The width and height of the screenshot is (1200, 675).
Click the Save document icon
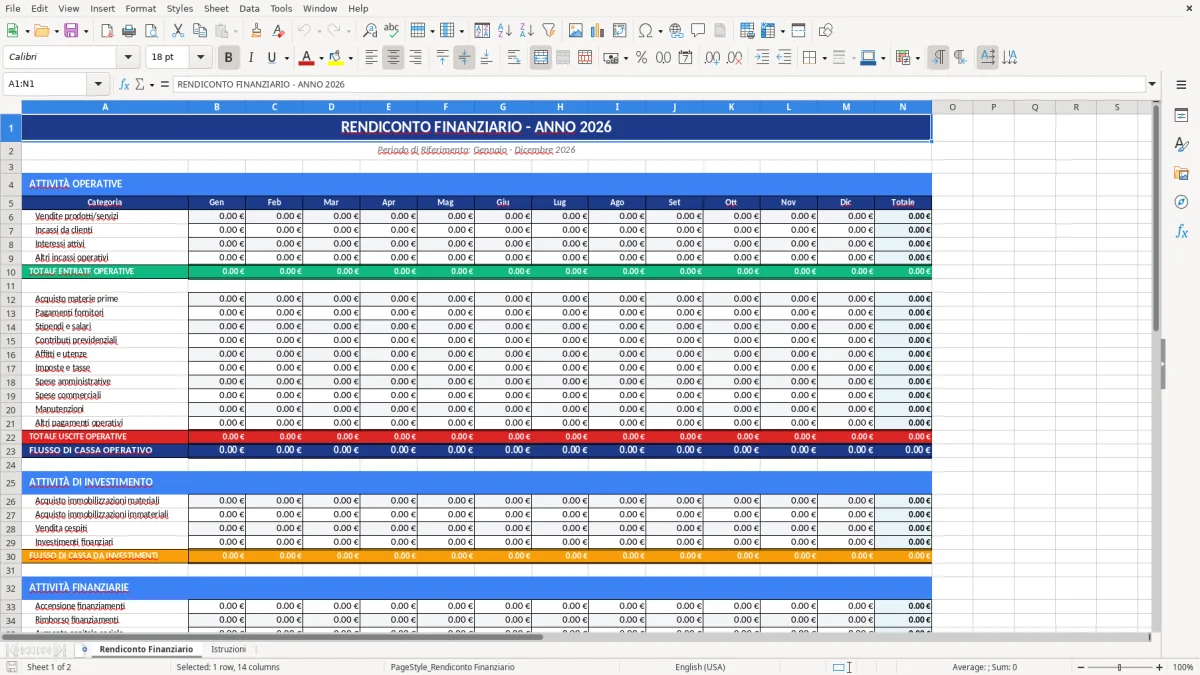tap(71, 31)
